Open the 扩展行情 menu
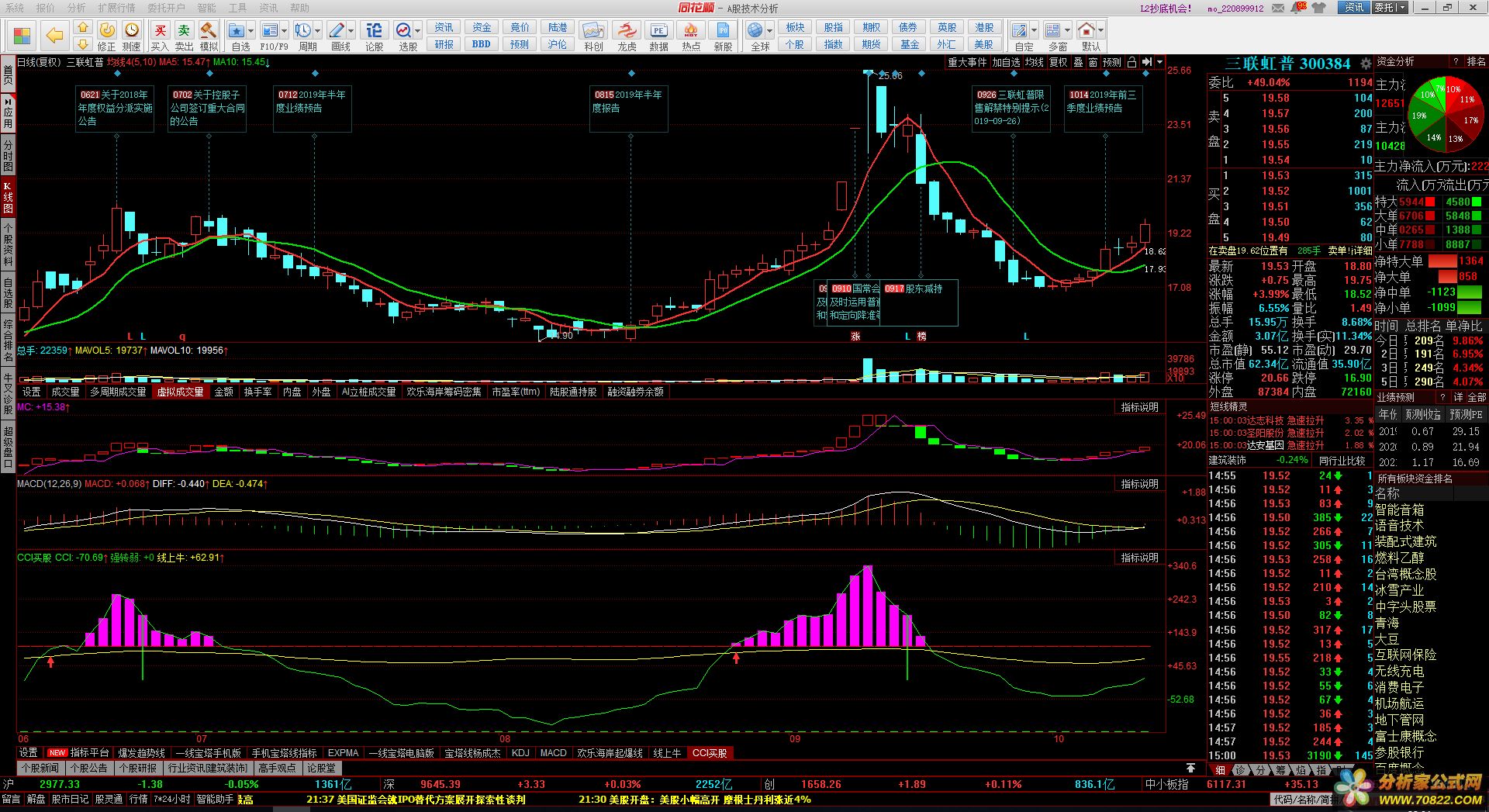The image size is (1489, 812). pyautogui.click(x=116, y=8)
